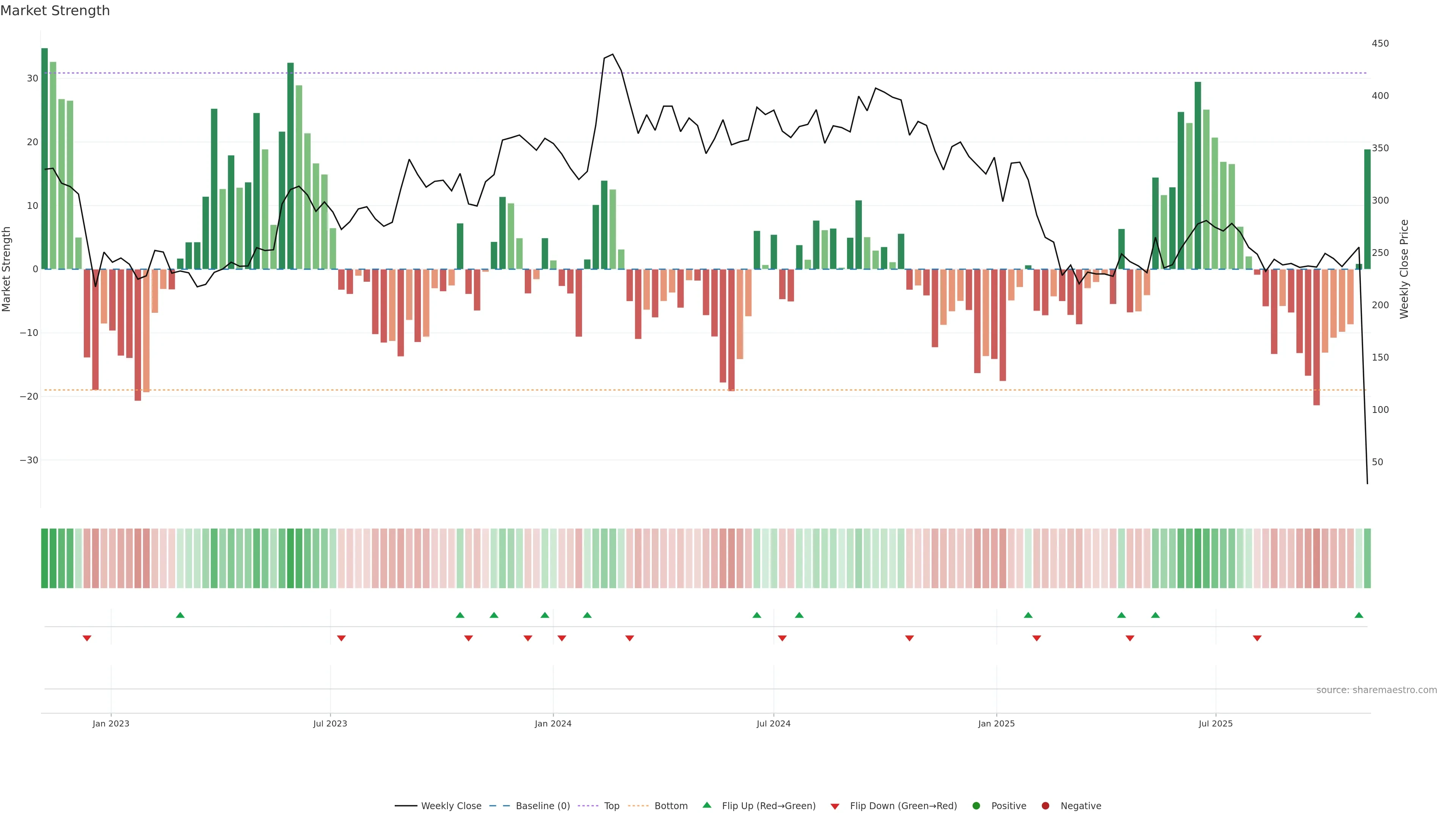Click the Weekly Close Price axis title
1456x819 pixels.
pyautogui.click(x=1404, y=269)
